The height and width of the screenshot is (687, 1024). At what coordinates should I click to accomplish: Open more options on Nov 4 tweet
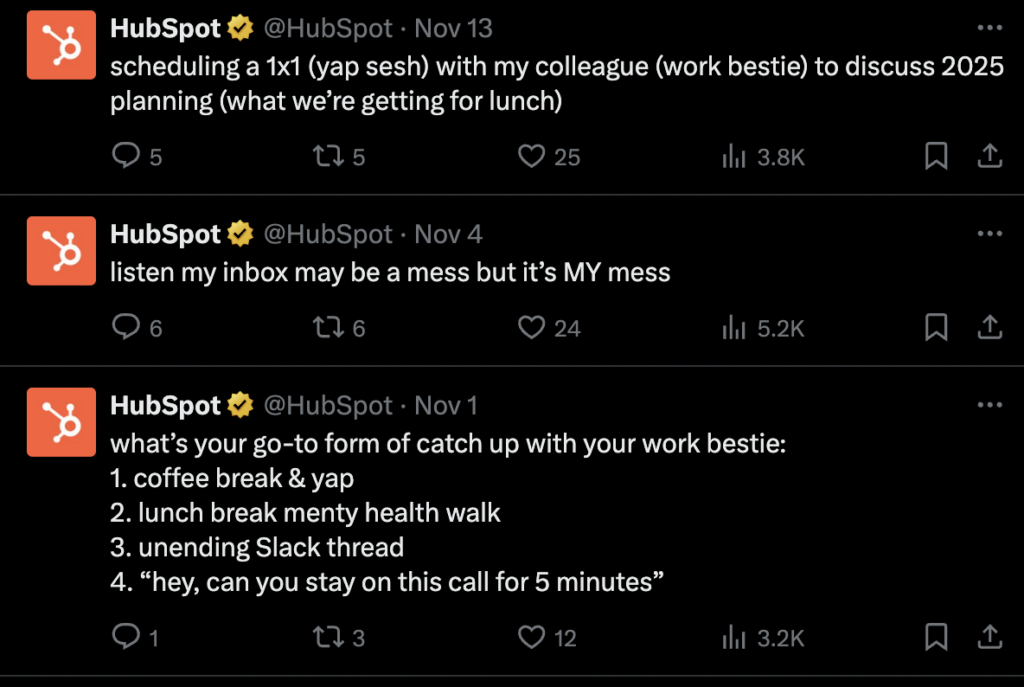click(x=989, y=233)
